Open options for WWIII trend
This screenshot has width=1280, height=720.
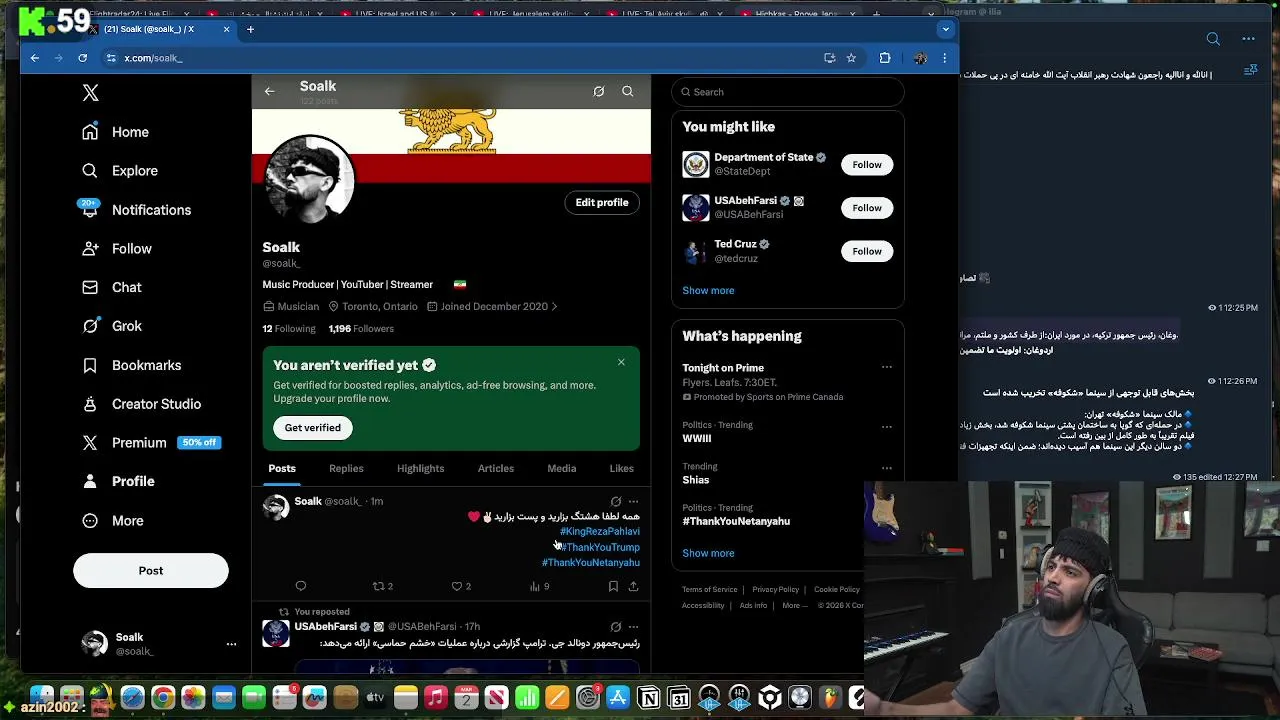886,427
